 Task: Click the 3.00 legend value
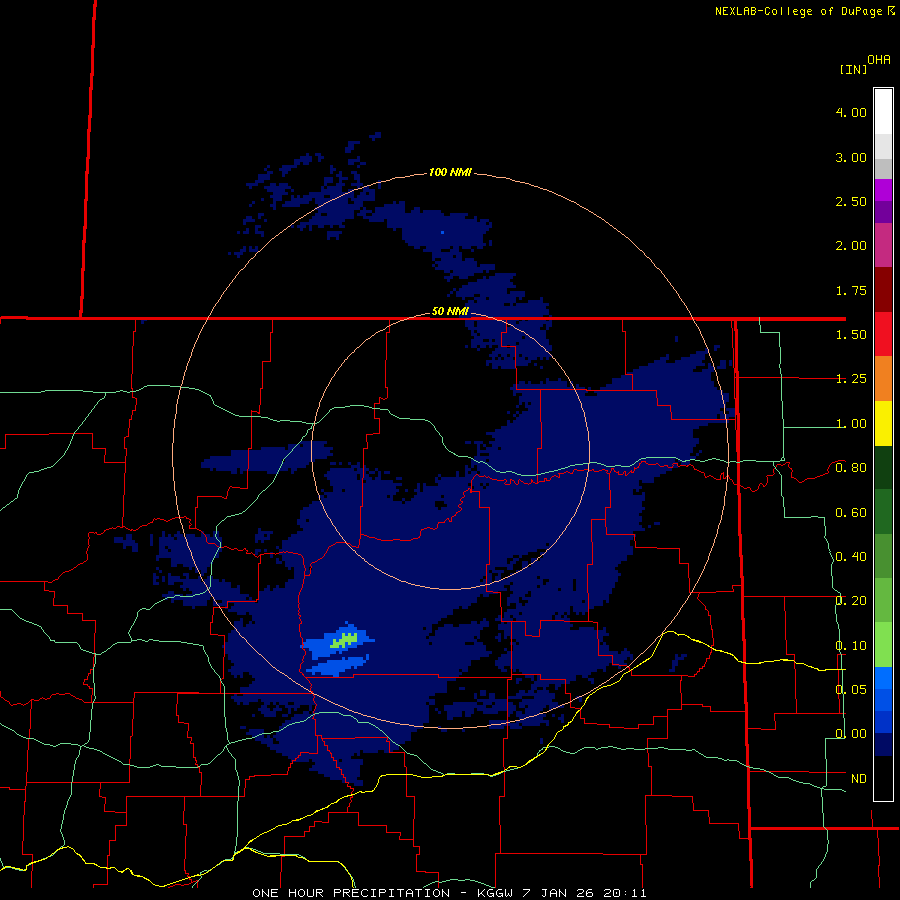(851, 157)
